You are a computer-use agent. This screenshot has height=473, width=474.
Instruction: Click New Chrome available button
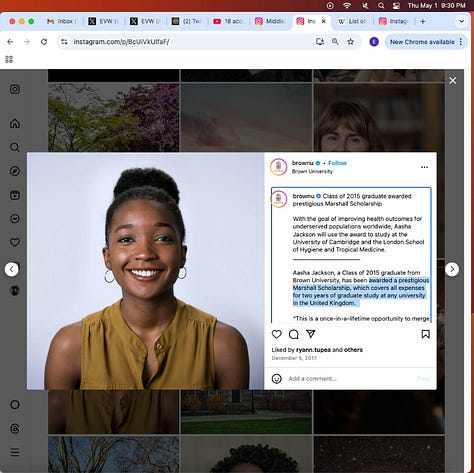(422, 42)
